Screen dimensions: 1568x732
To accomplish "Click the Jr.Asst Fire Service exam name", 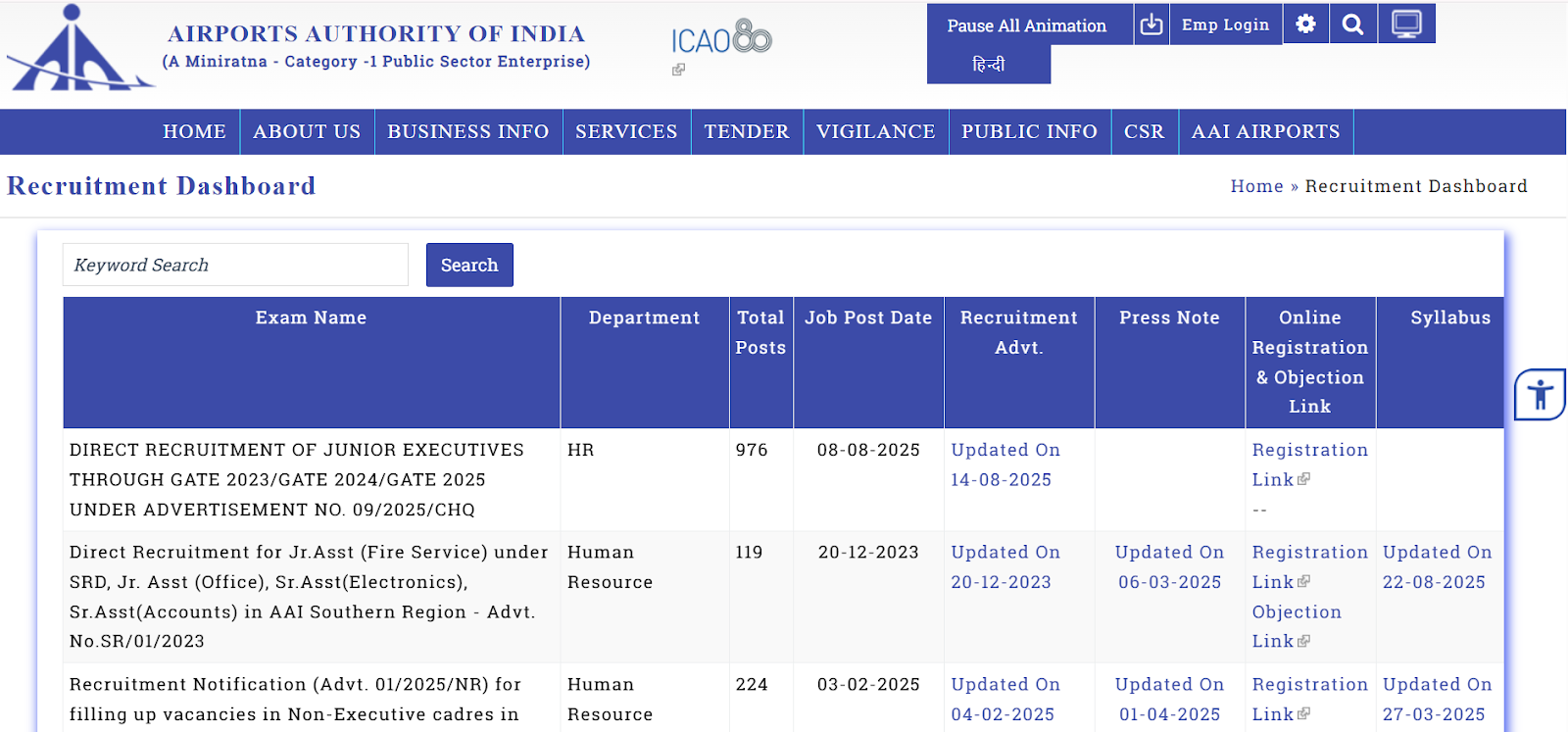I will click(x=309, y=596).
